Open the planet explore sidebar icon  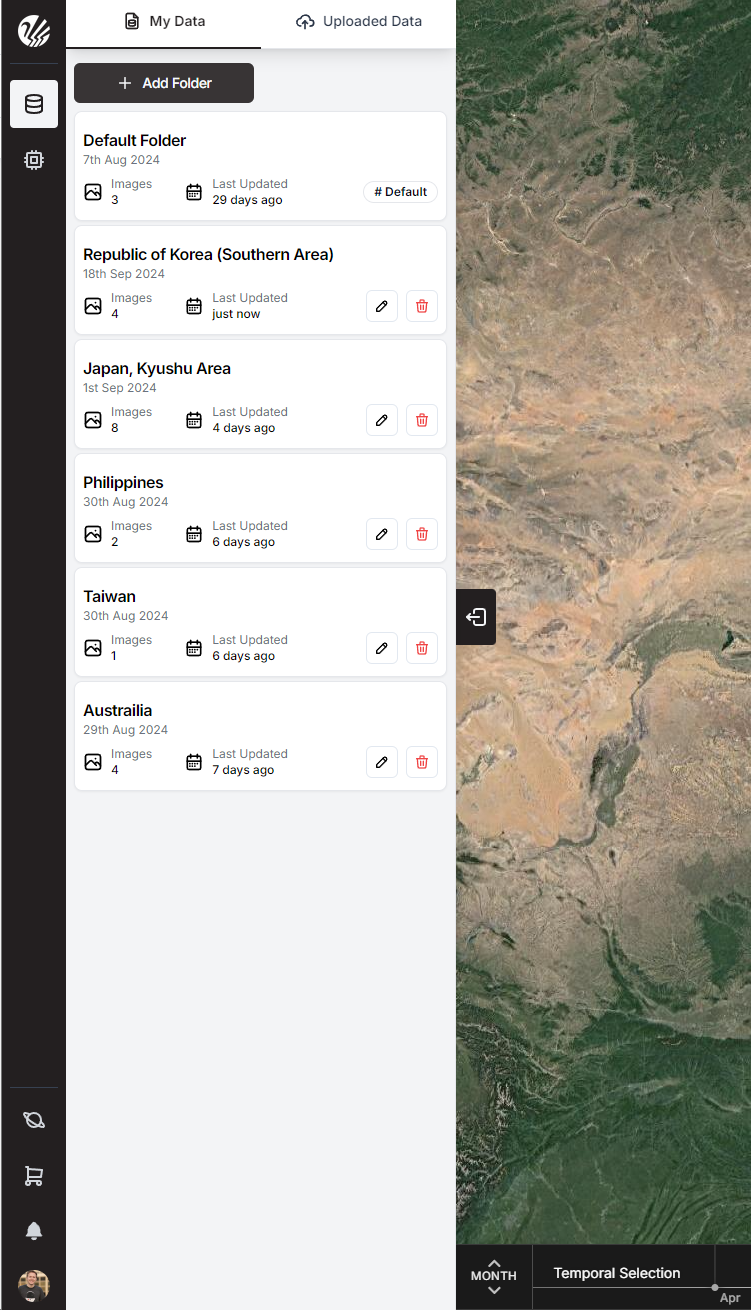click(x=34, y=1120)
